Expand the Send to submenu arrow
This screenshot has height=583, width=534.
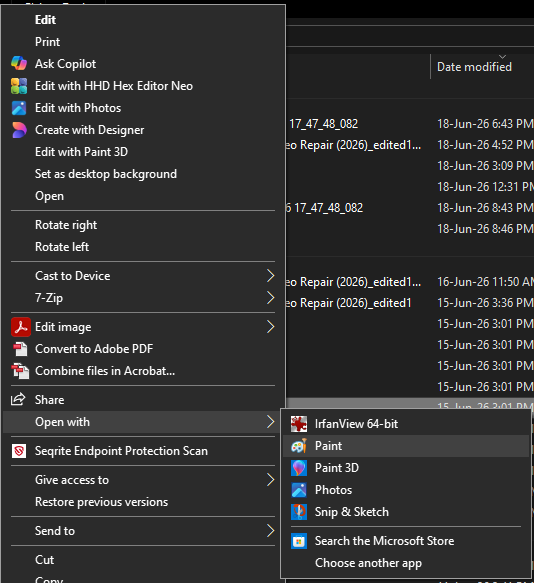click(271, 531)
